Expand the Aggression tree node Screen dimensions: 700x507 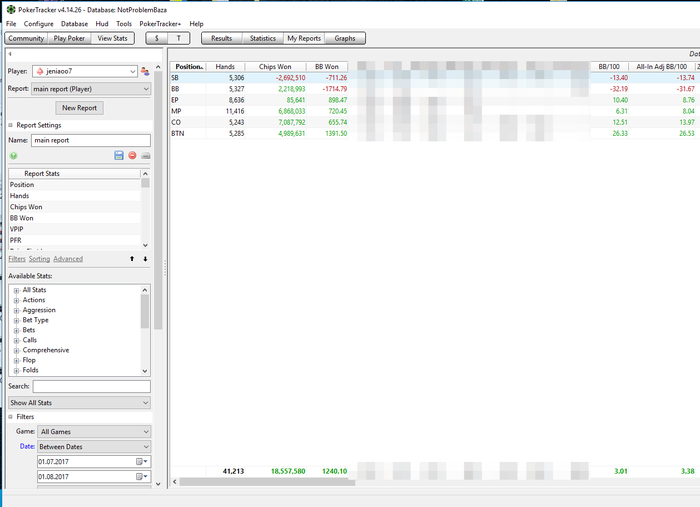(x=16, y=311)
